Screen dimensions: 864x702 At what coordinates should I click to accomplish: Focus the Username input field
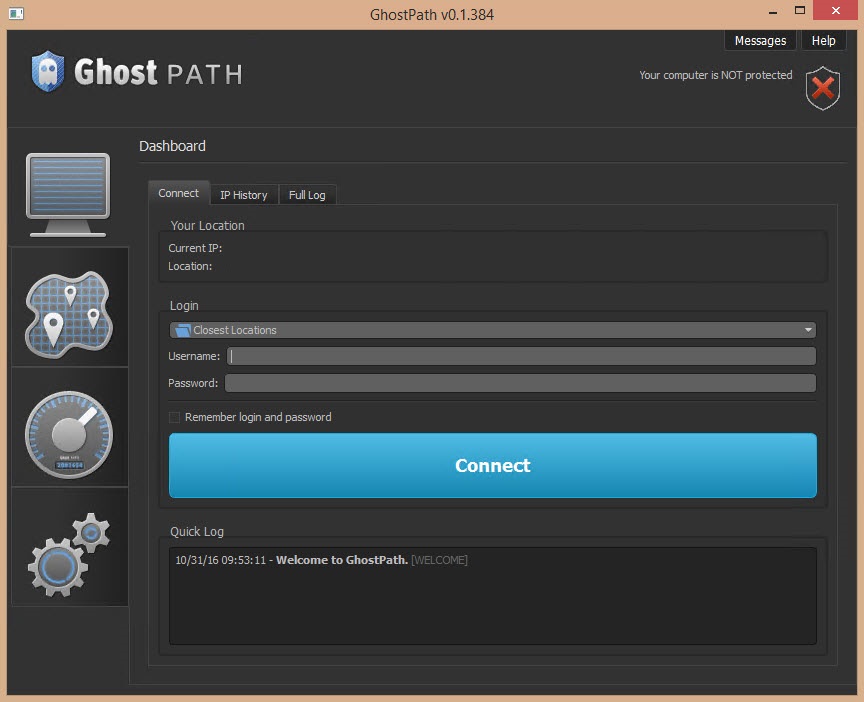click(x=521, y=357)
